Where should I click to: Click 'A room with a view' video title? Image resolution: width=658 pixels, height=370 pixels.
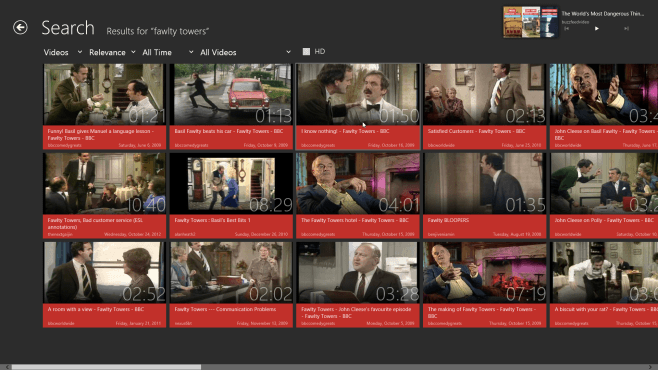96,309
